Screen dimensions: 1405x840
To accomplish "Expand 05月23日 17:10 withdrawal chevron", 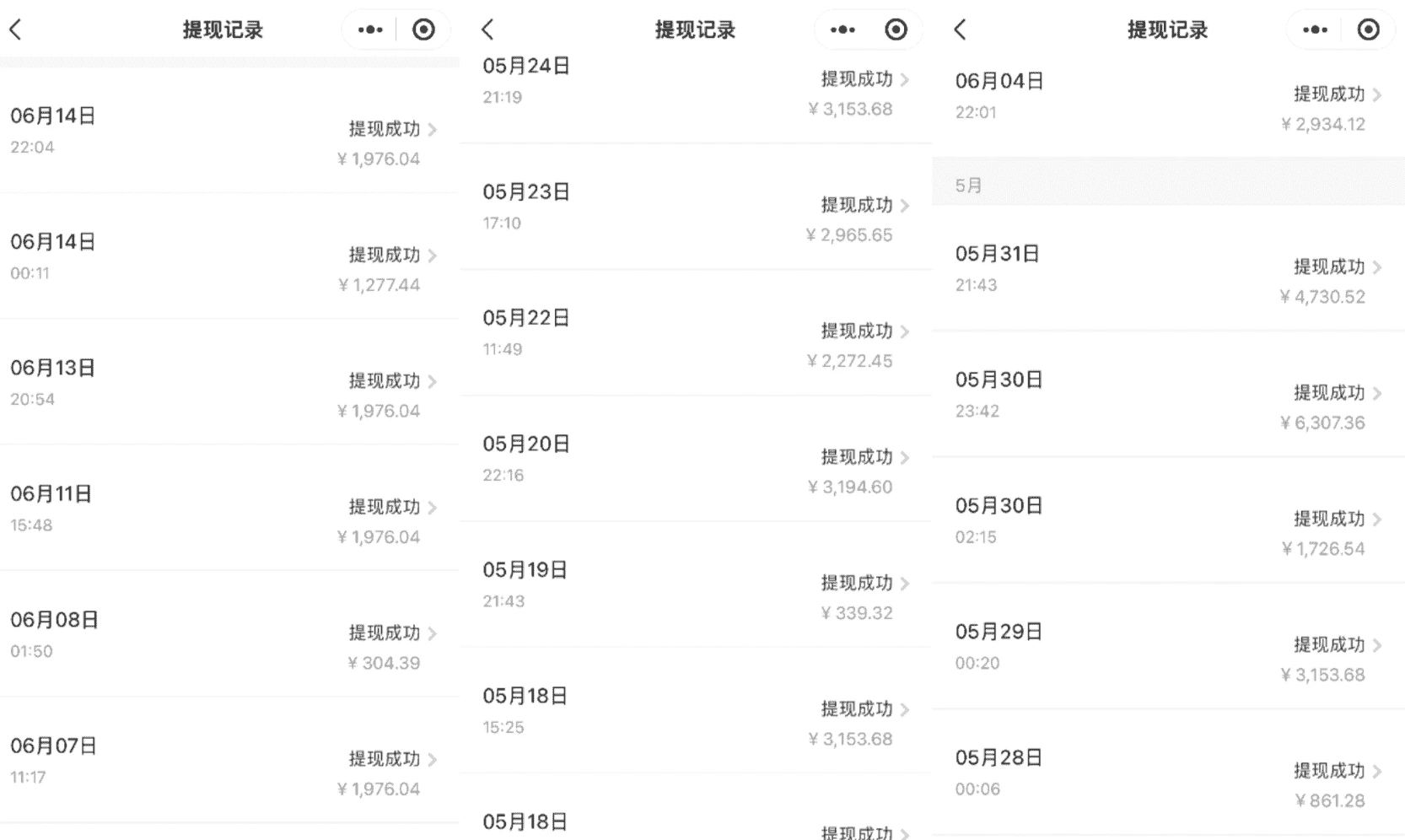I will click(905, 206).
